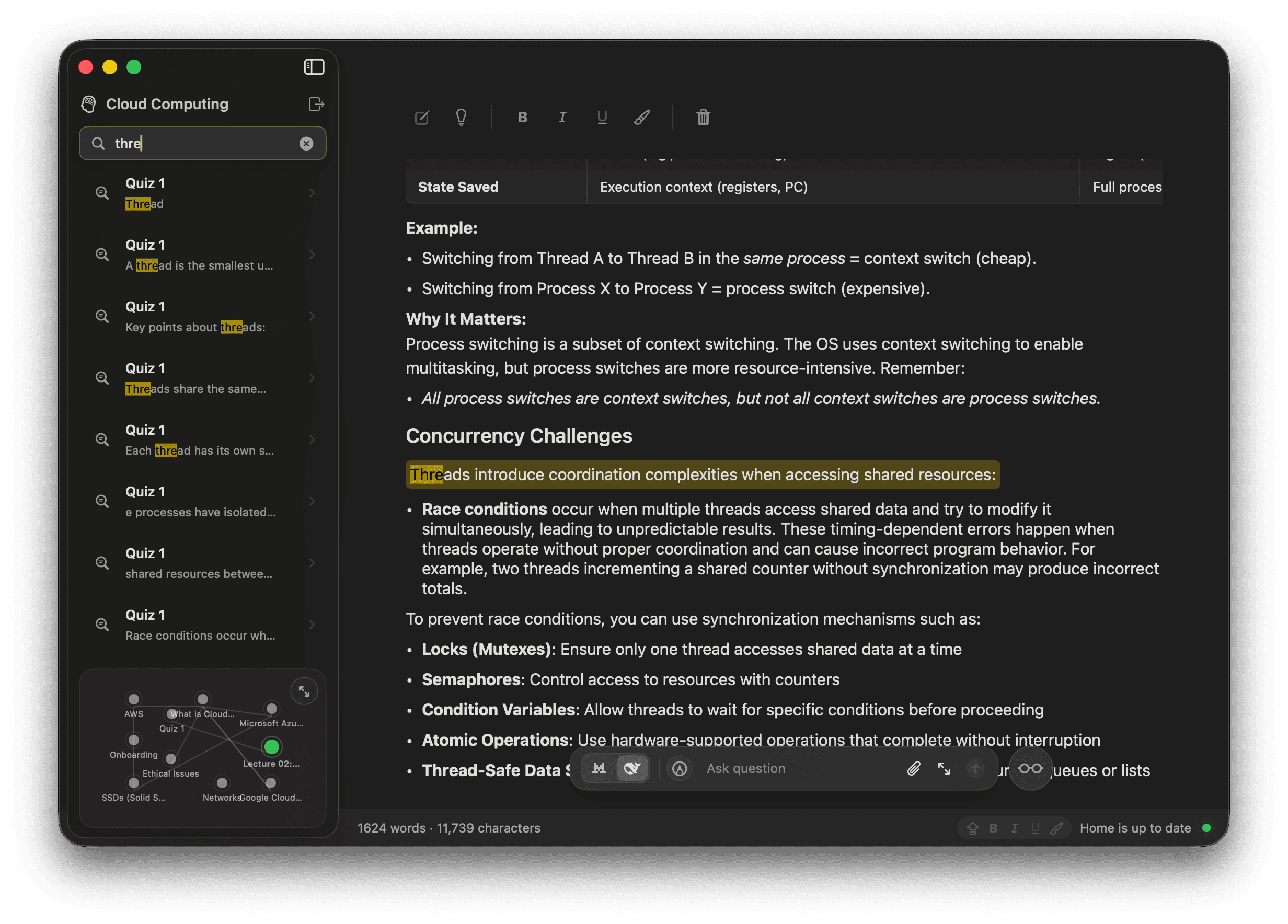This screenshot has height=924, width=1288.
Task: Open the chevron on 'Key points about threads:'
Action: 312,316
